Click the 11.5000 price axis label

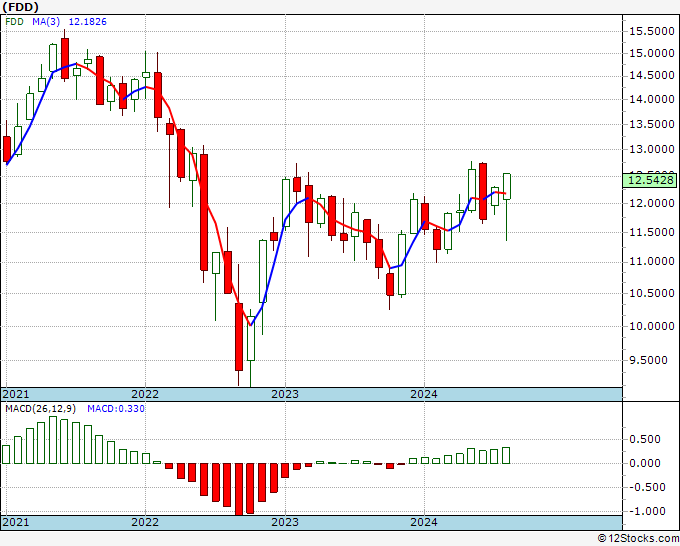tap(652, 232)
